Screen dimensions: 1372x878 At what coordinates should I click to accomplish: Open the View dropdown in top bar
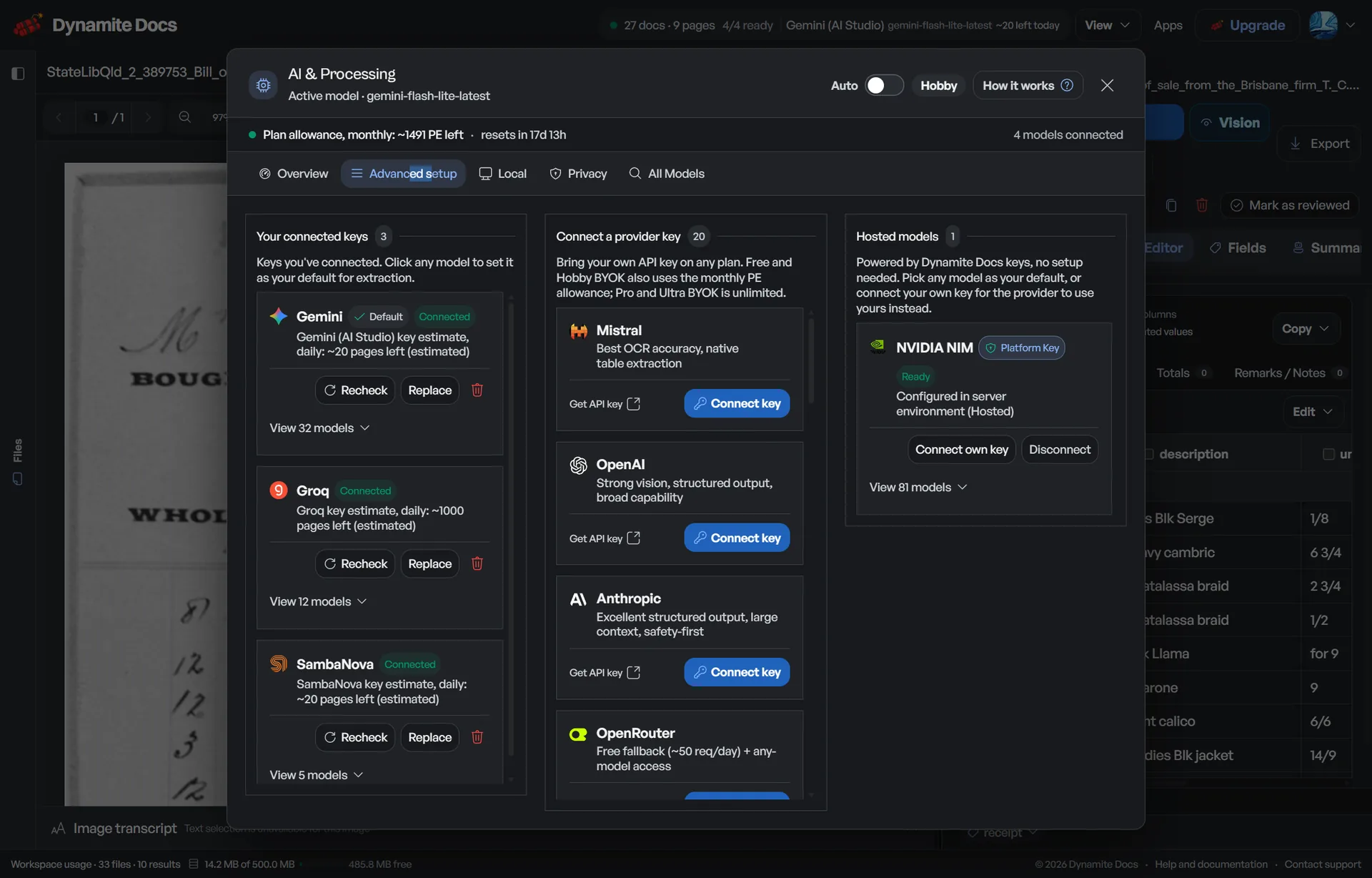tap(1107, 25)
